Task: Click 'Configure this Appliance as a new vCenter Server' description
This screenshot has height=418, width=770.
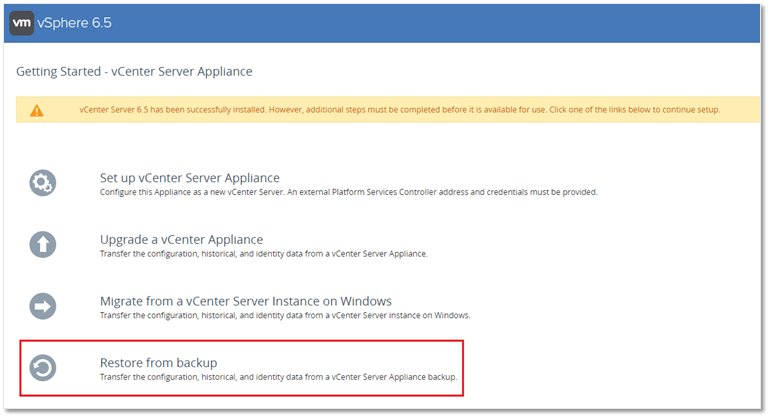Action: [349, 192]
